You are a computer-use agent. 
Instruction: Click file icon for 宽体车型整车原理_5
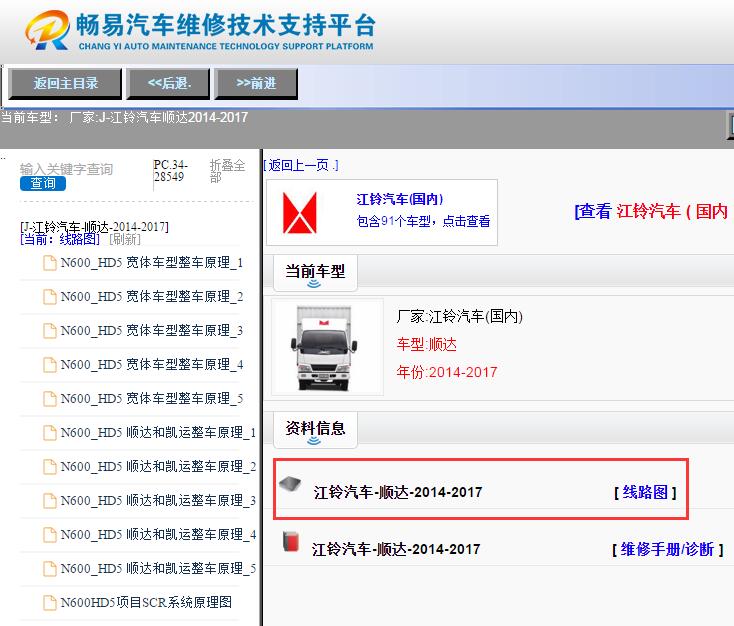[x=50, y=398]
